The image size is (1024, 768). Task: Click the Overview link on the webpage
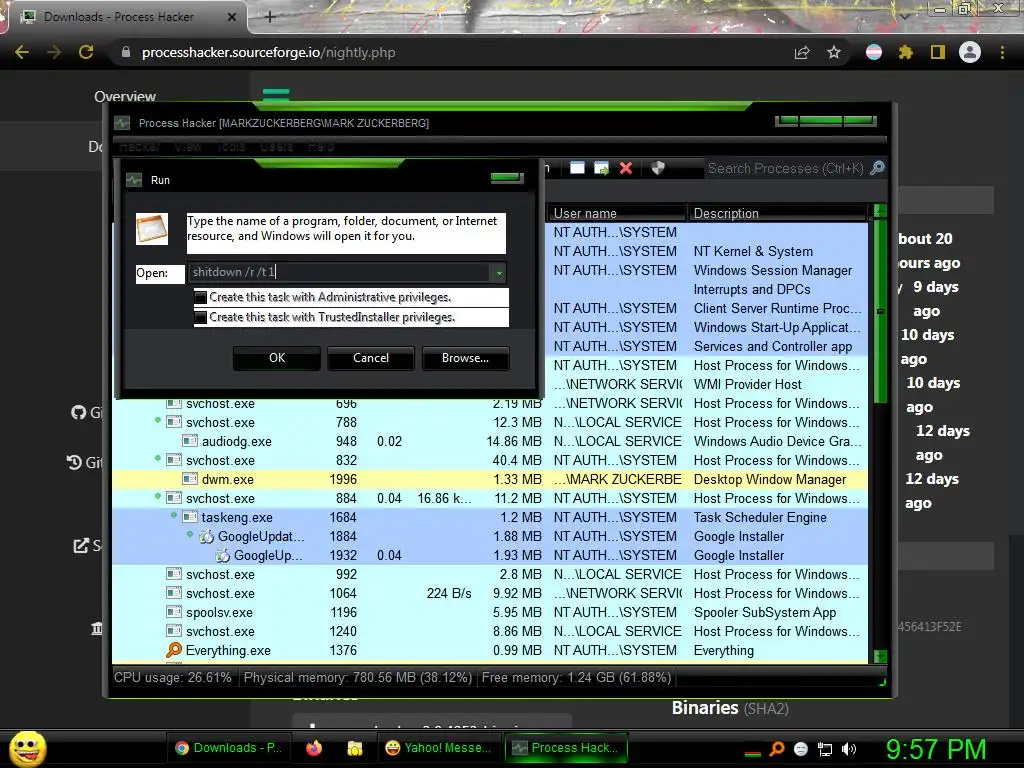point(125,97)
